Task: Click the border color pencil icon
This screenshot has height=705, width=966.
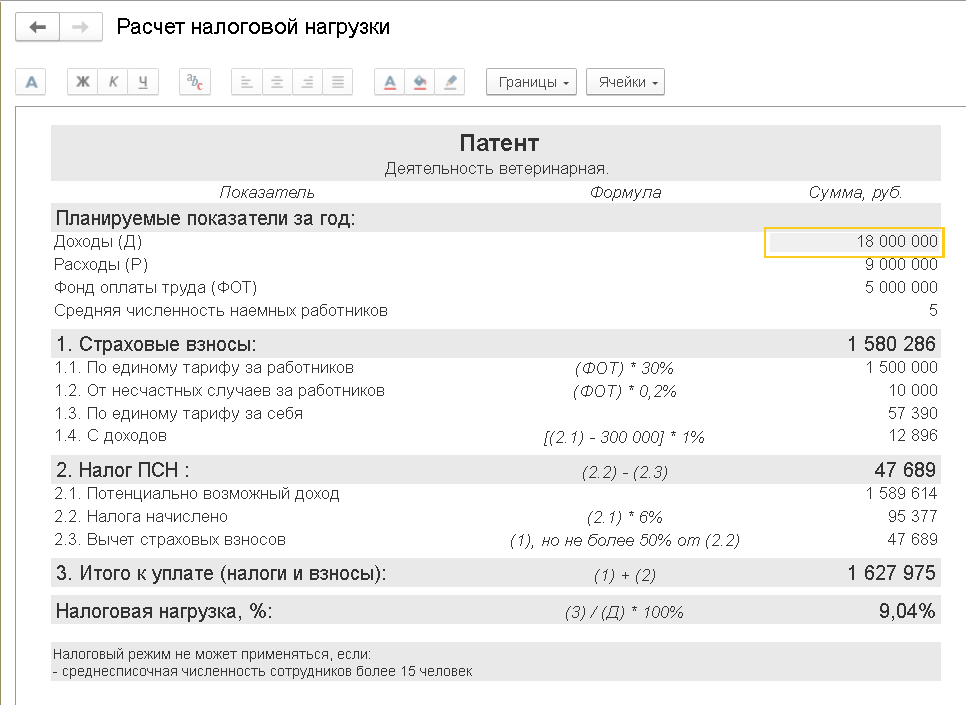Action: tap(450, 82)
